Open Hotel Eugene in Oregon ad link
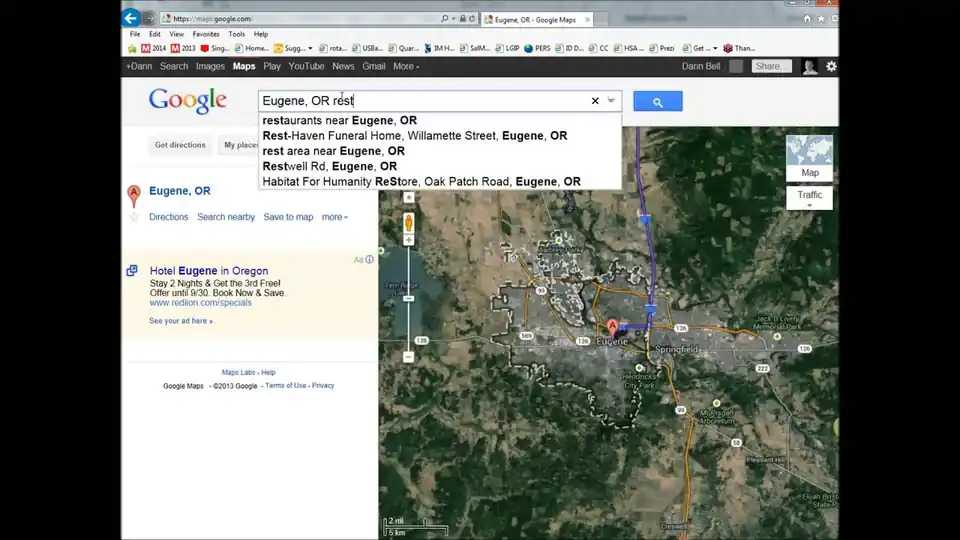960x540 pixels. coord(209,271)
